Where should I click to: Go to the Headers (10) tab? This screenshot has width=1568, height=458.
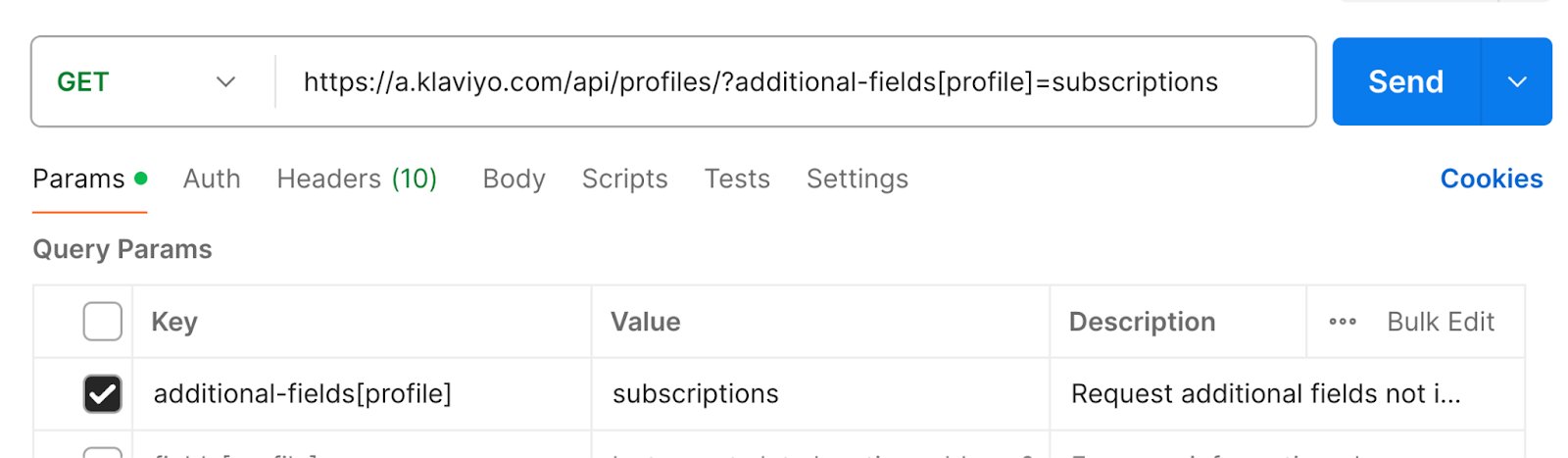click(x=357, y=179)
